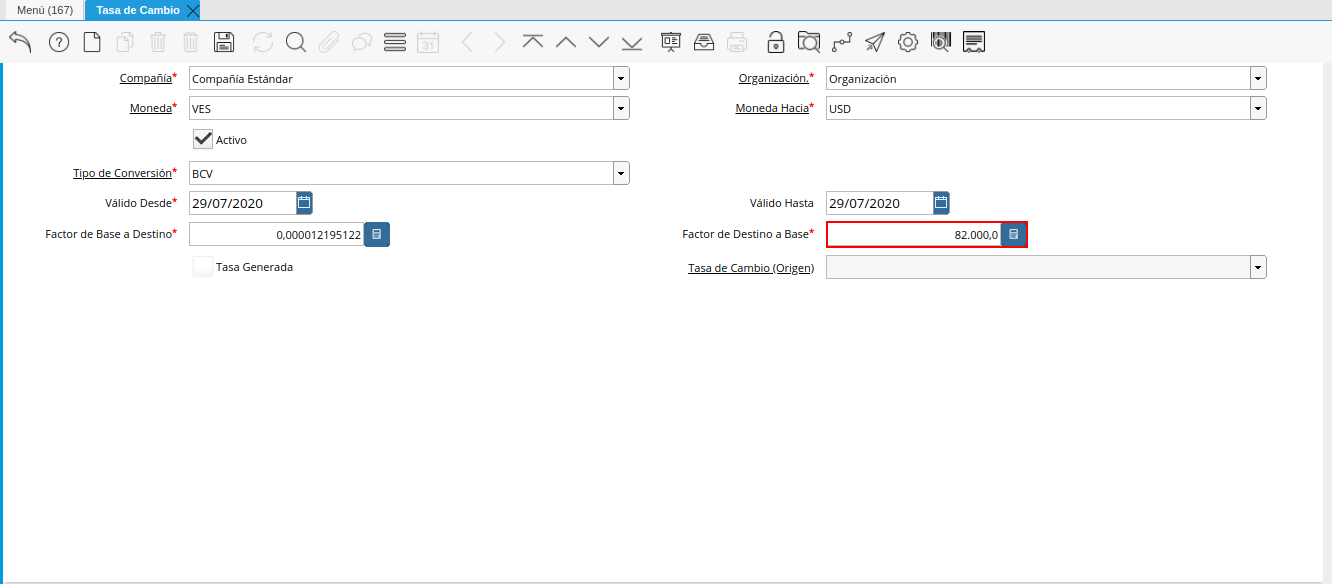The image size is (1332, 584).
Task: Open record search with the magnifier icon
Action: coord(296,42)
